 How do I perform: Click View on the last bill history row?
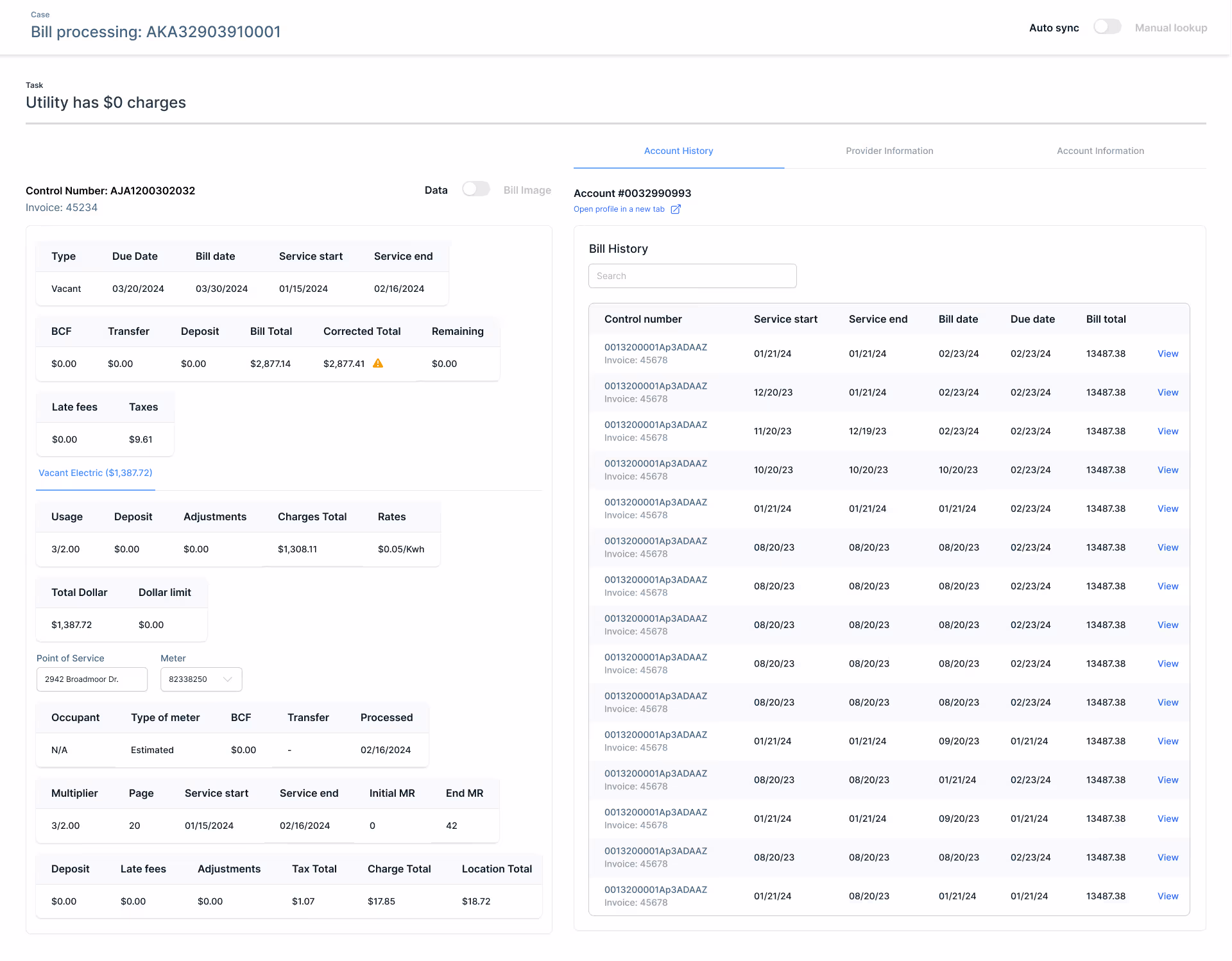coord(1167,896)
